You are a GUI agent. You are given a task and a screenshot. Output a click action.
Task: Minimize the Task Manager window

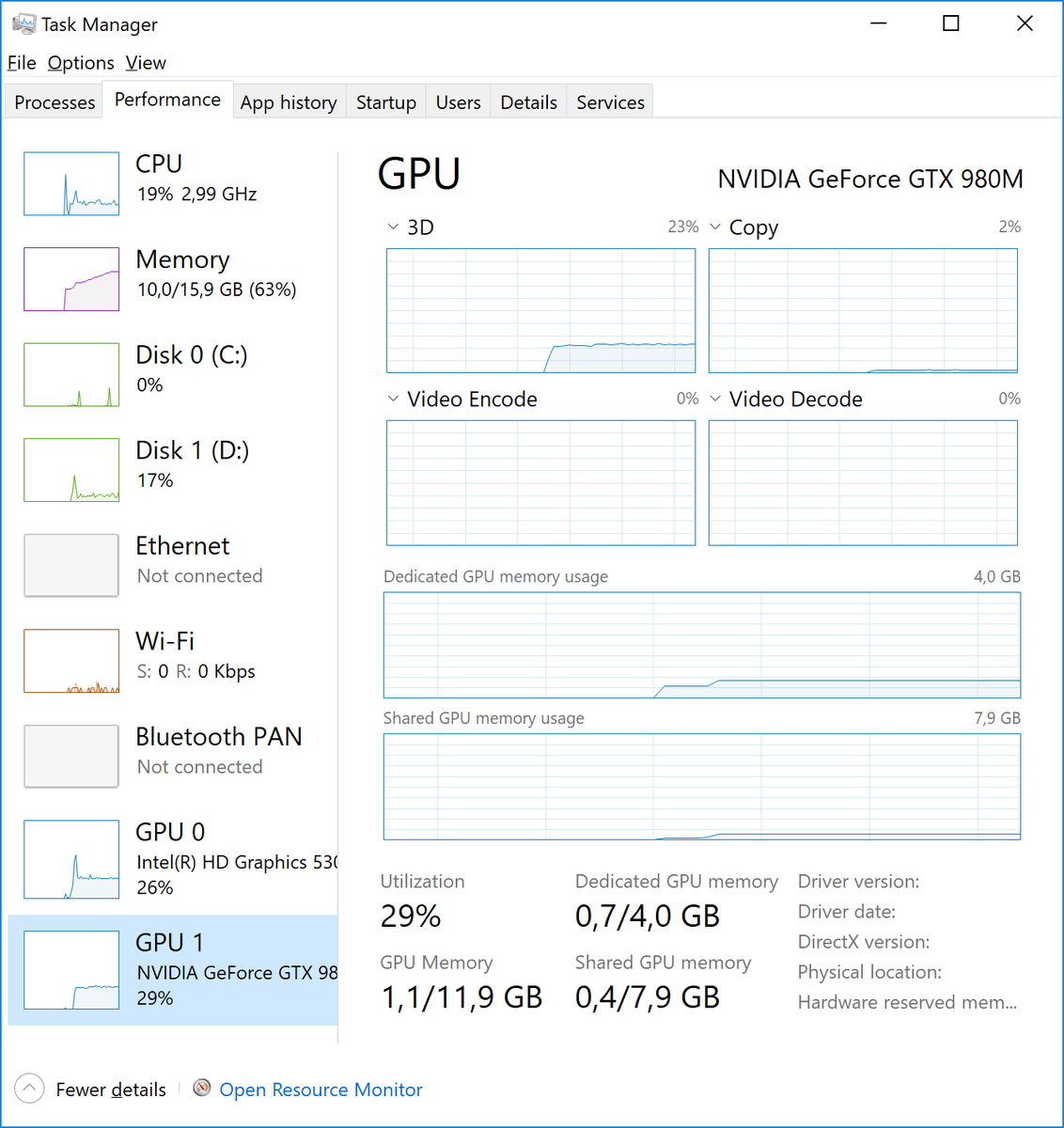(879, 23)
